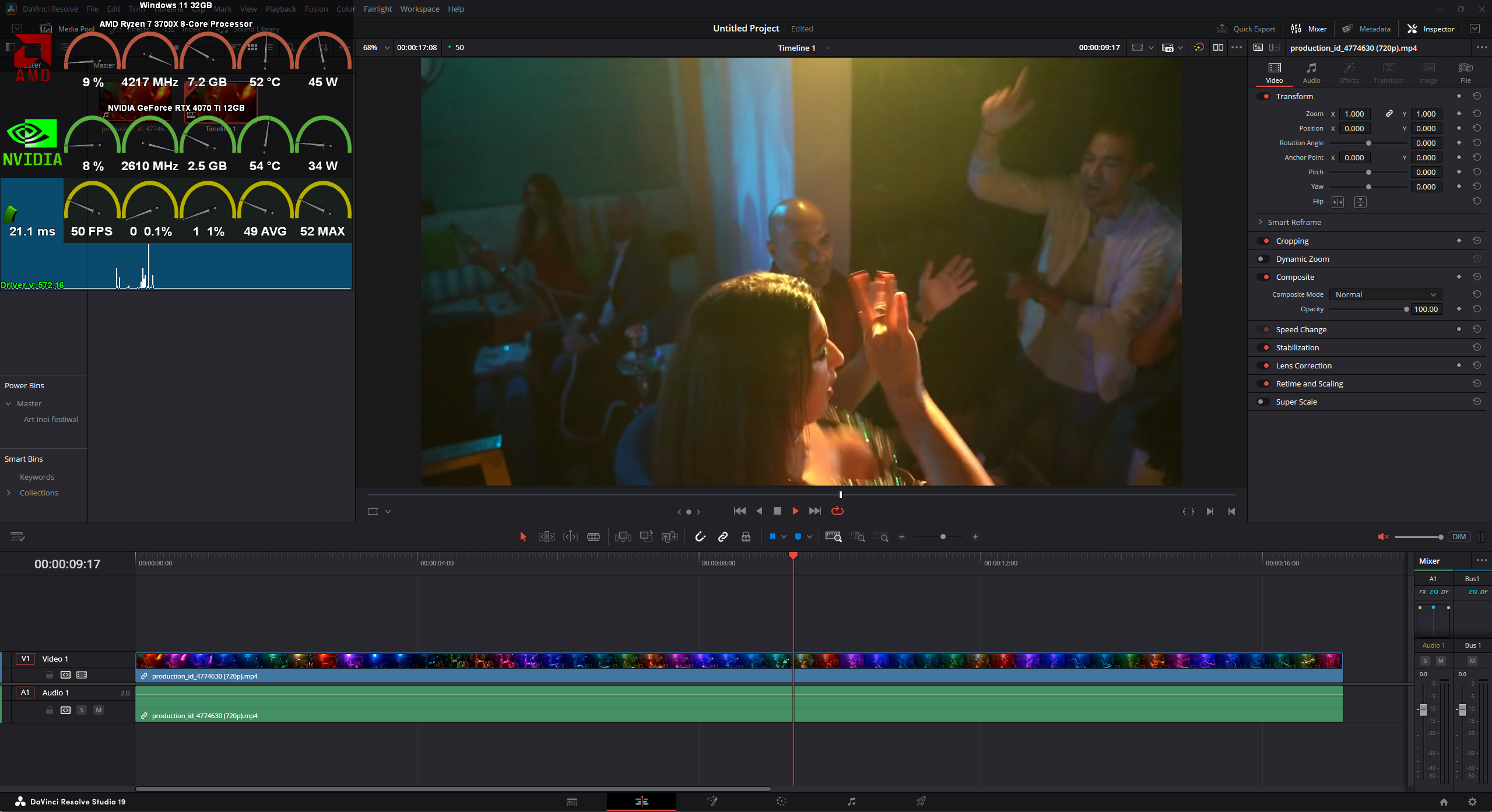Open the Fairlight page music note icon
The width and height of the screenshot is (1492, 812).
pos(851,802)
